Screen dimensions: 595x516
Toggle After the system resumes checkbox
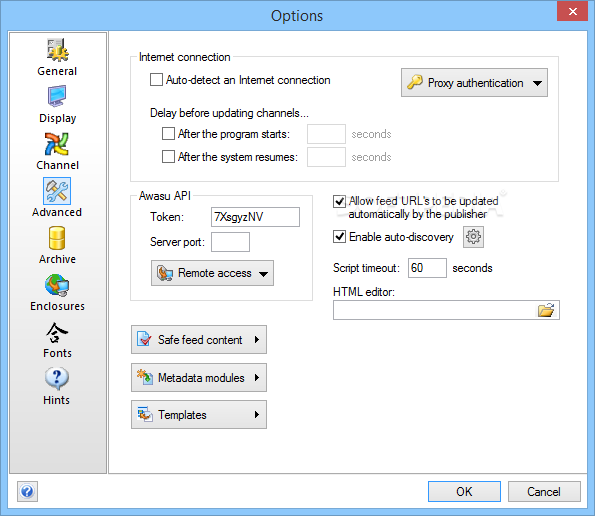[x=168, y=156]
